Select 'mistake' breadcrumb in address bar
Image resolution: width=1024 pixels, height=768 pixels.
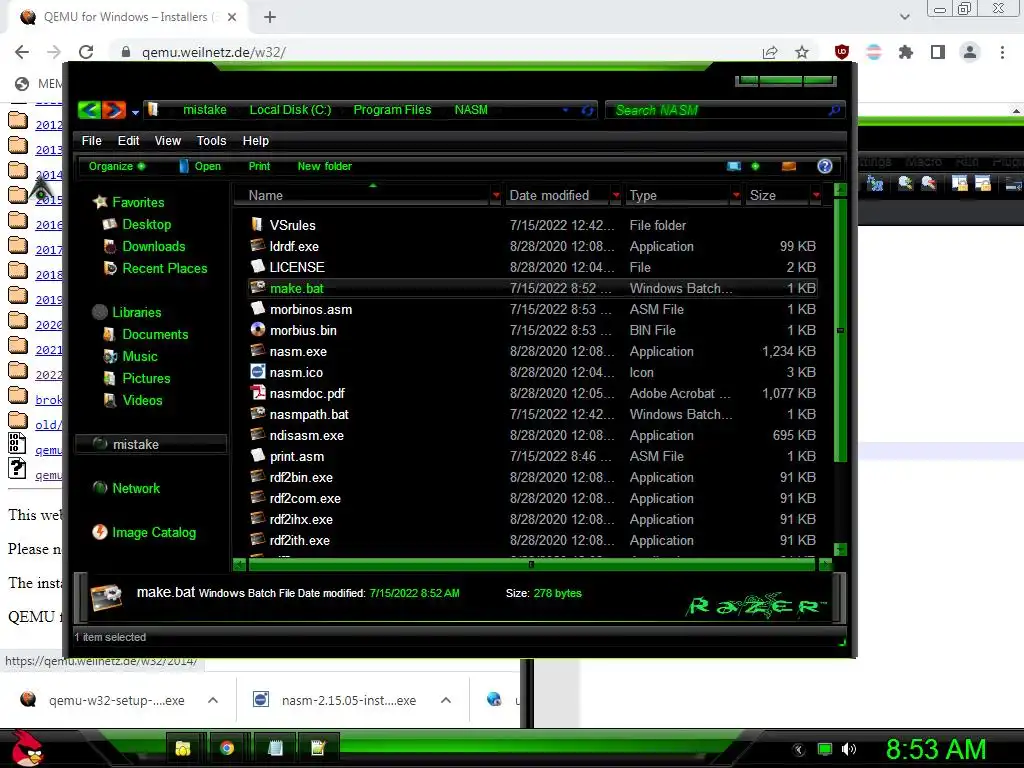point(204,110)
